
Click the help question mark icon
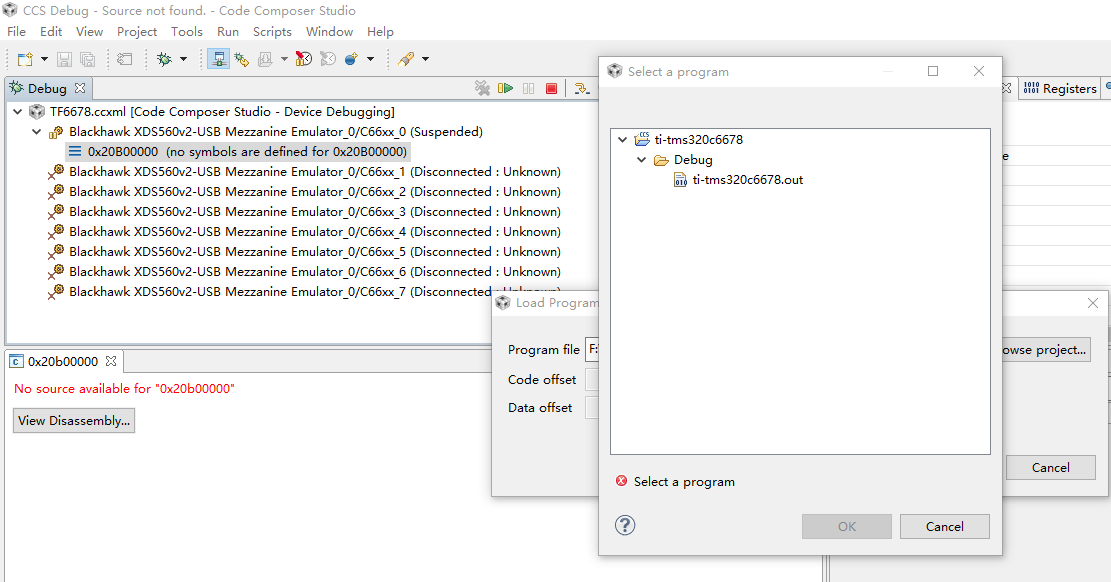625,526
